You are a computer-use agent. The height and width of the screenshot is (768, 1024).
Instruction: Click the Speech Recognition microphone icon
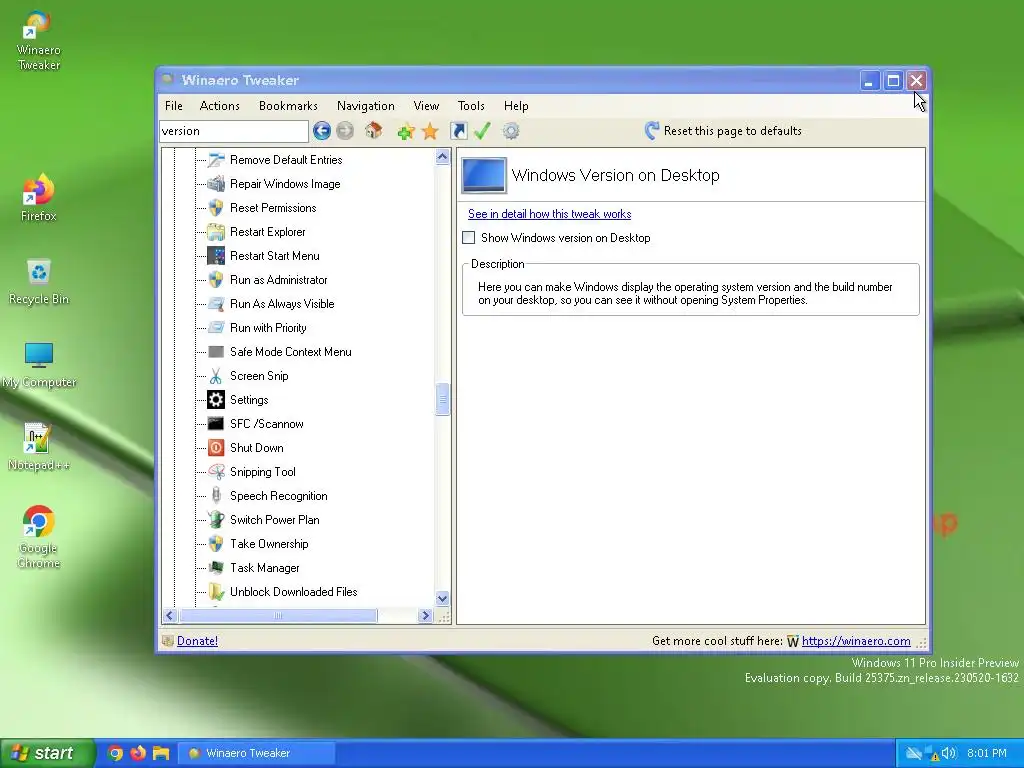[216, 496]
